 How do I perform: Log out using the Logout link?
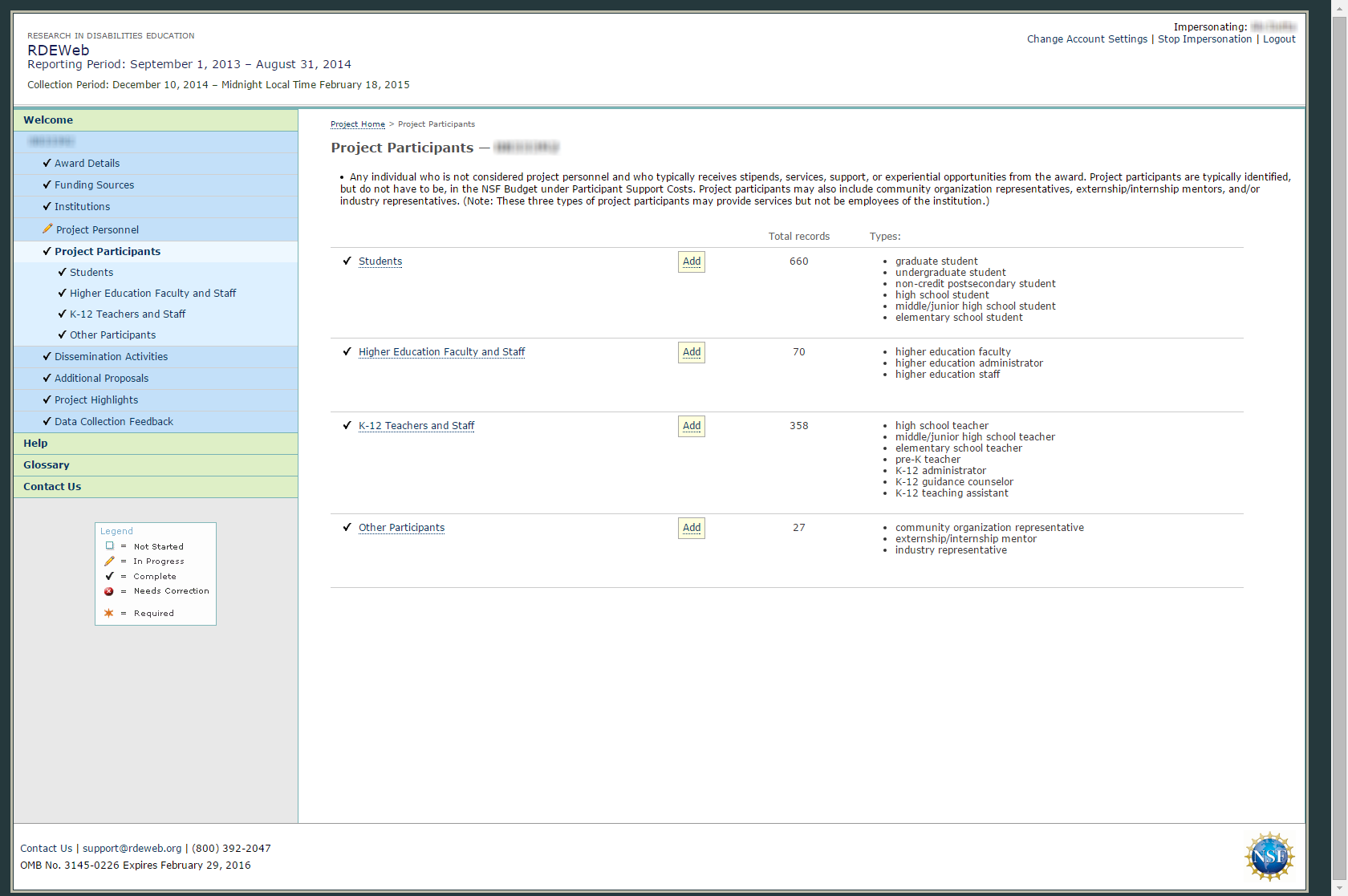1279,39
